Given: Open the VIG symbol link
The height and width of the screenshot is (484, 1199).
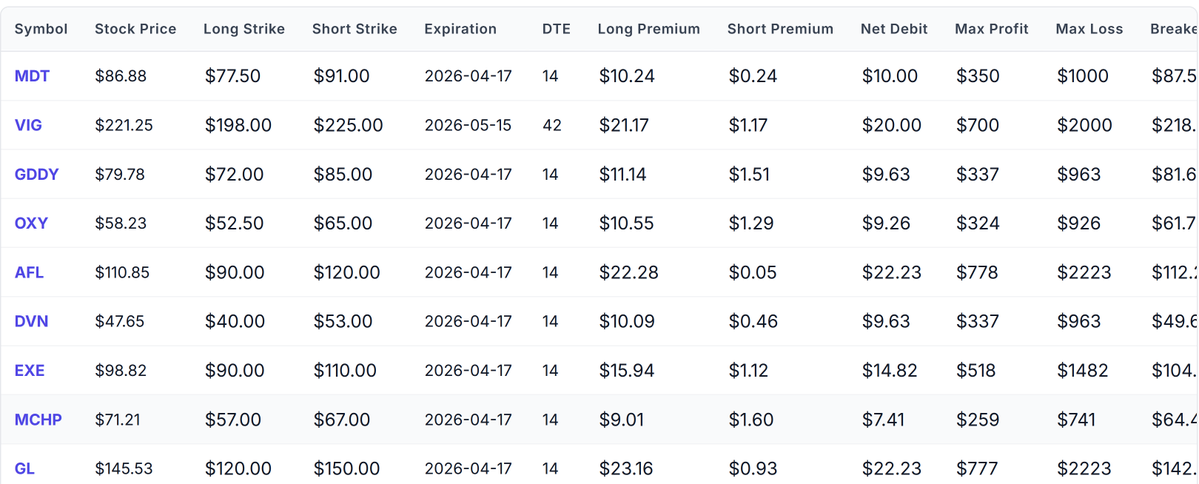Looking at the screenshot, I should pos(29,125).
